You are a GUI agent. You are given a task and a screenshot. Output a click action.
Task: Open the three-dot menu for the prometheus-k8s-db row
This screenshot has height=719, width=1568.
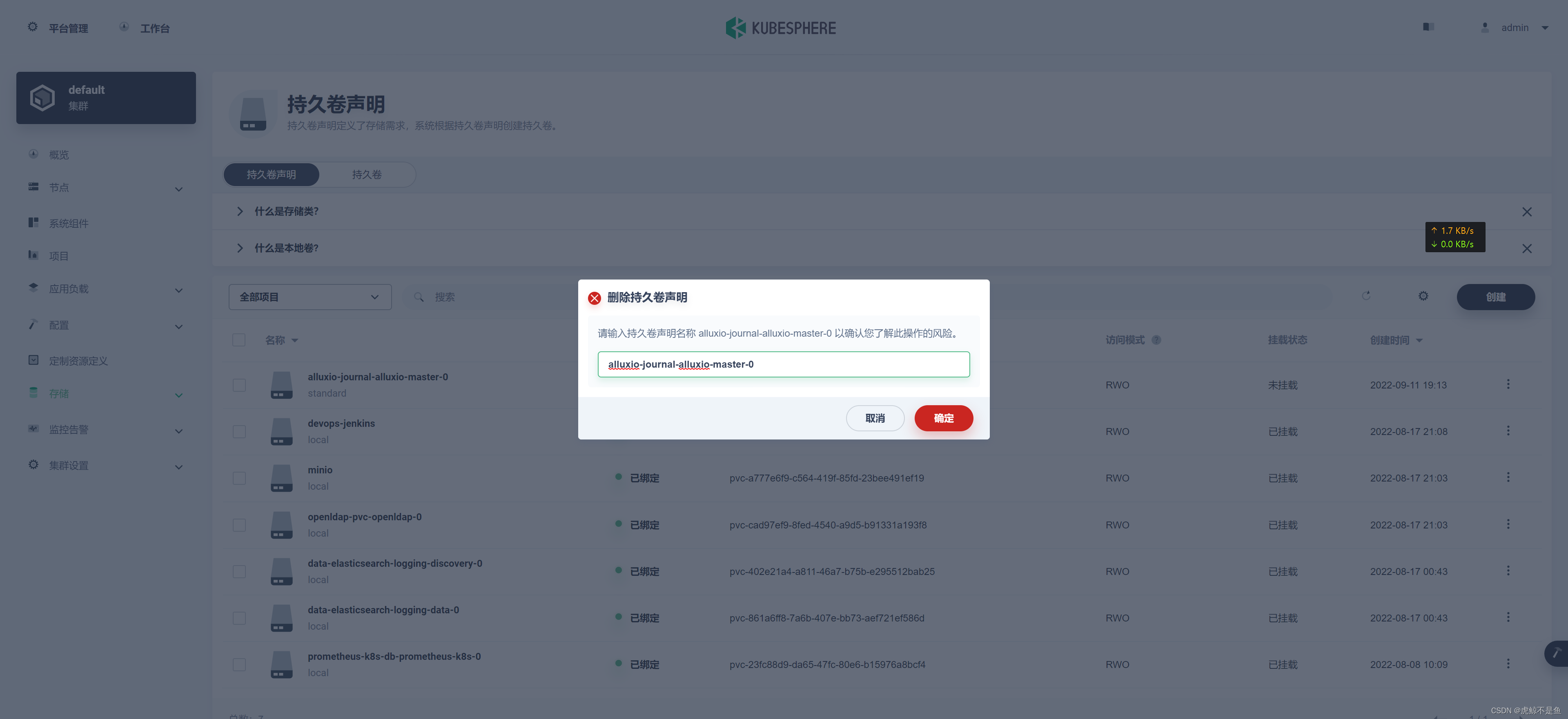pos(1508,664)
